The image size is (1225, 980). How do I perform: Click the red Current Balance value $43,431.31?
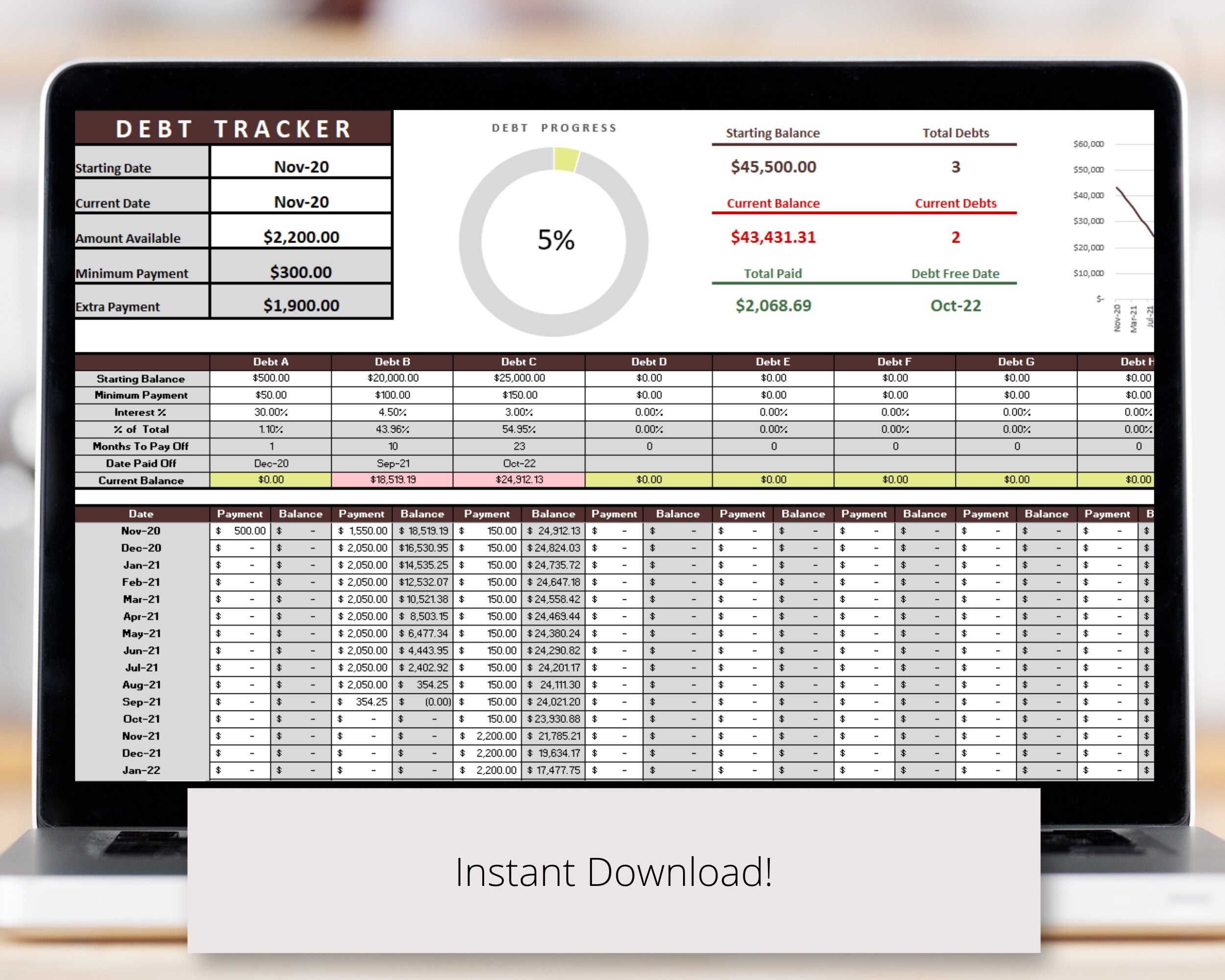point(773,237)
